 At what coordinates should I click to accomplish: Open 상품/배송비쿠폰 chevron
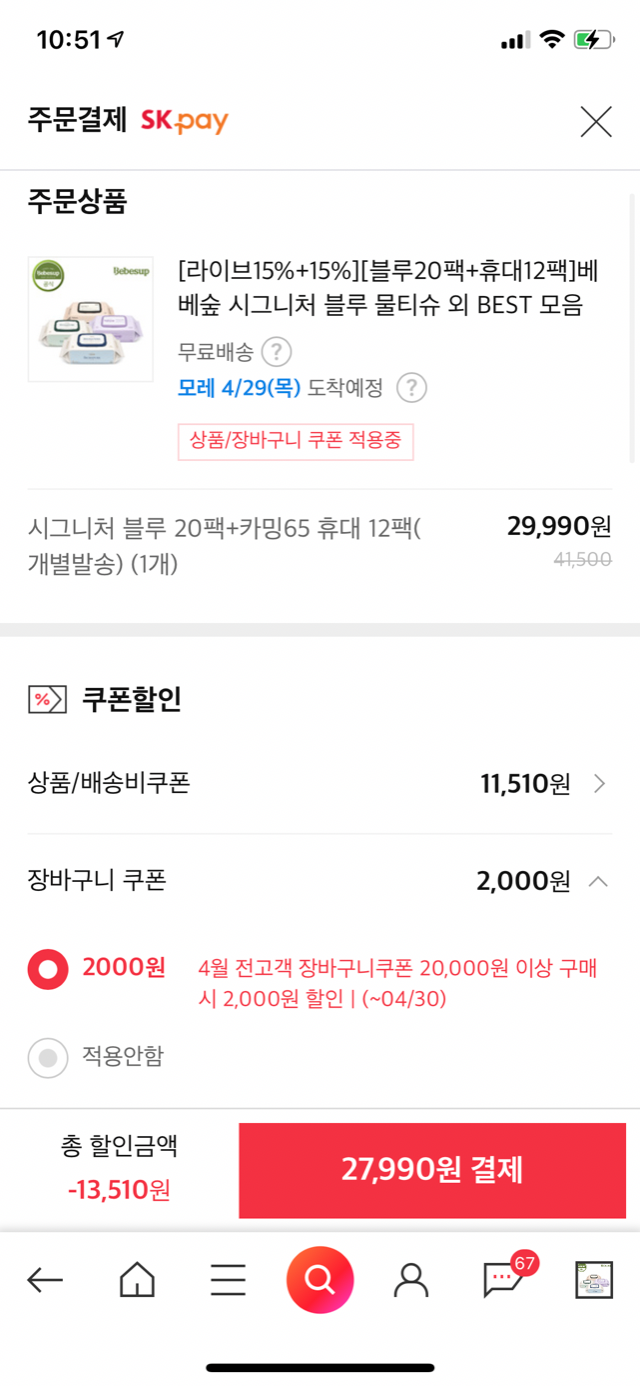[599, 784]
